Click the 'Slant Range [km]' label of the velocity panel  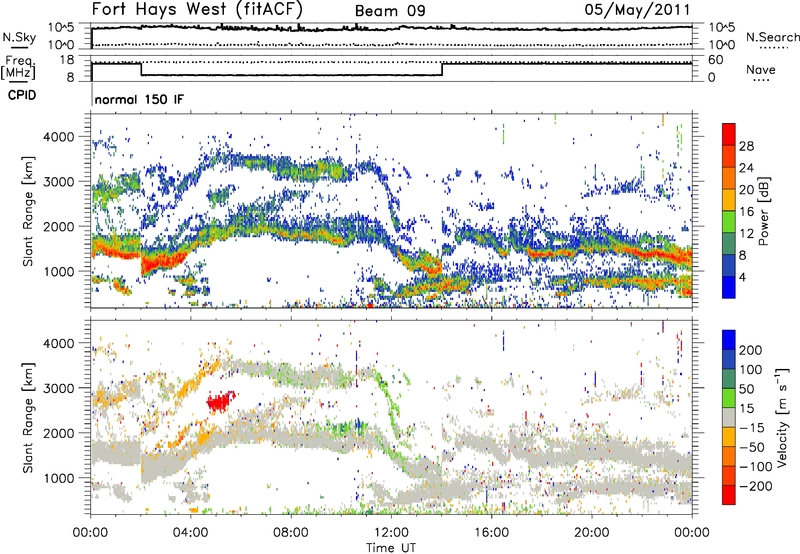coord(28,418)
